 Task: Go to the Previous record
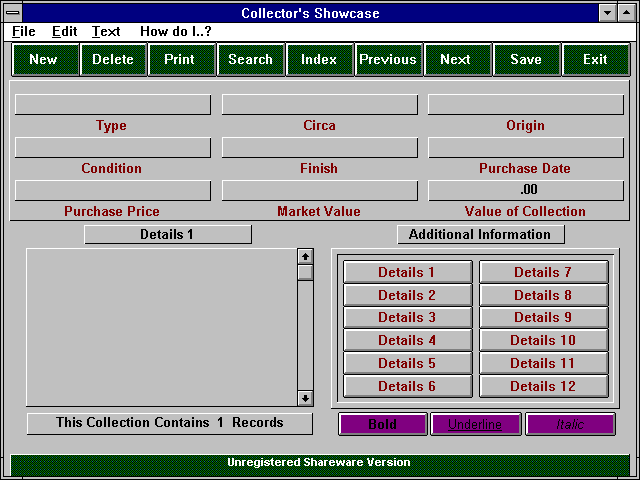(x=387, y=59)
